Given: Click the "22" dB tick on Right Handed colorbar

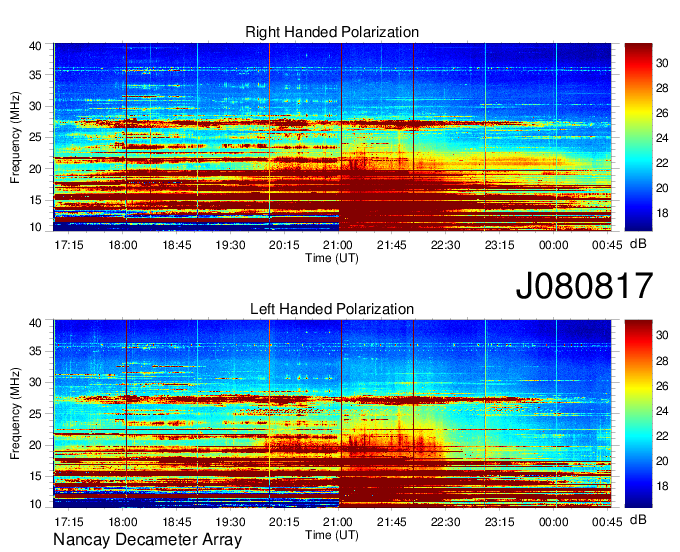Looking at the screenshot, I should [x=662, y=163].
